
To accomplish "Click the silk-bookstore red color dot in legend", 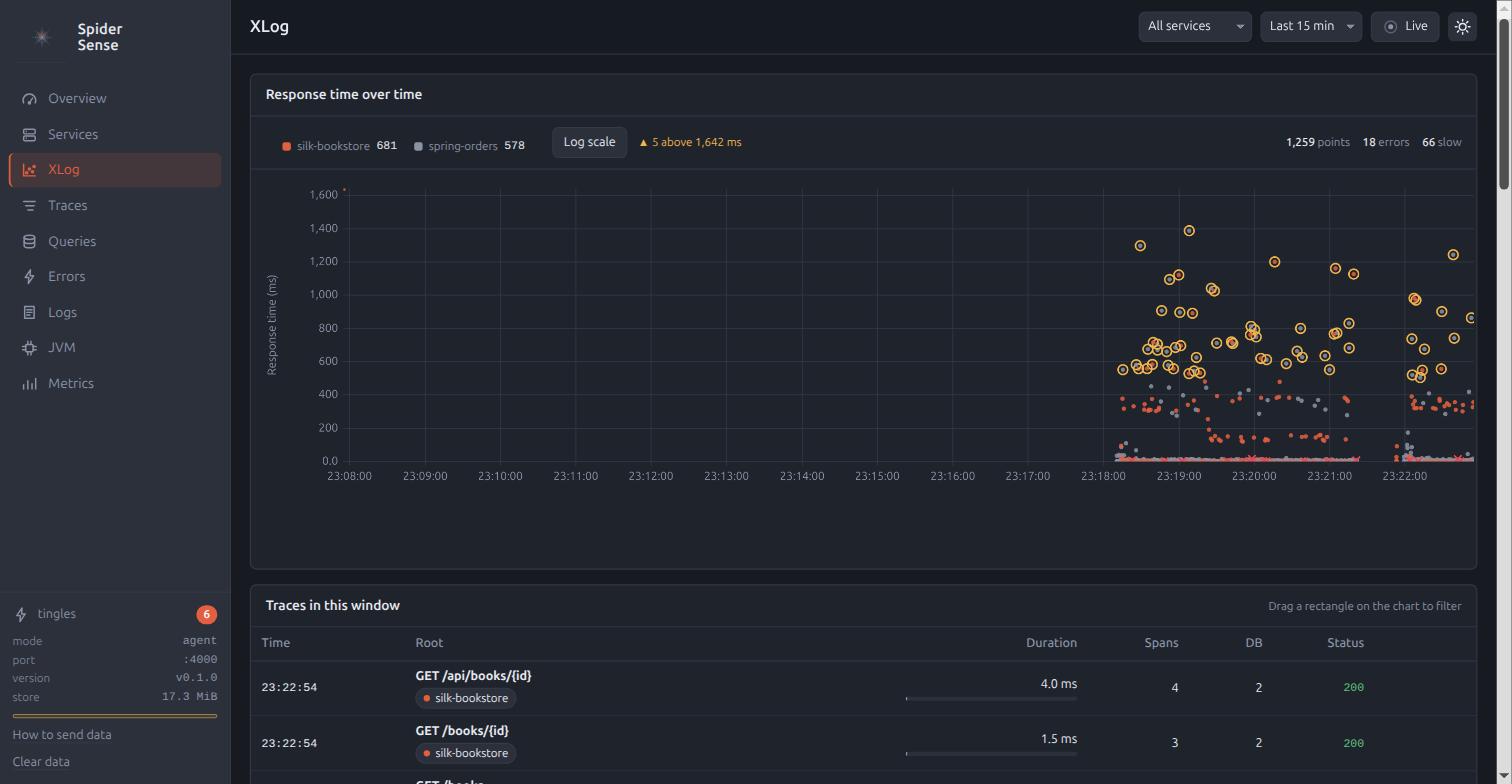I will [x=286, y=146].
